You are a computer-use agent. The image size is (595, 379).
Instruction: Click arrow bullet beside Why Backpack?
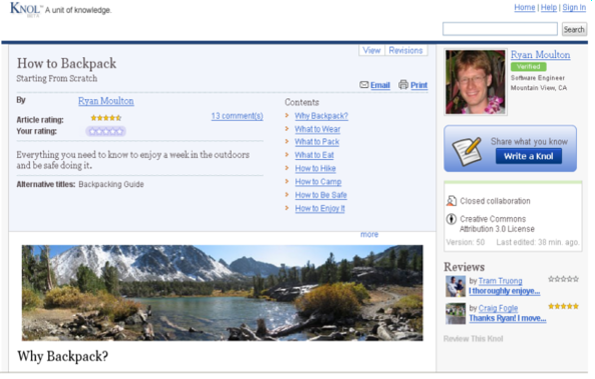point(287,115)
